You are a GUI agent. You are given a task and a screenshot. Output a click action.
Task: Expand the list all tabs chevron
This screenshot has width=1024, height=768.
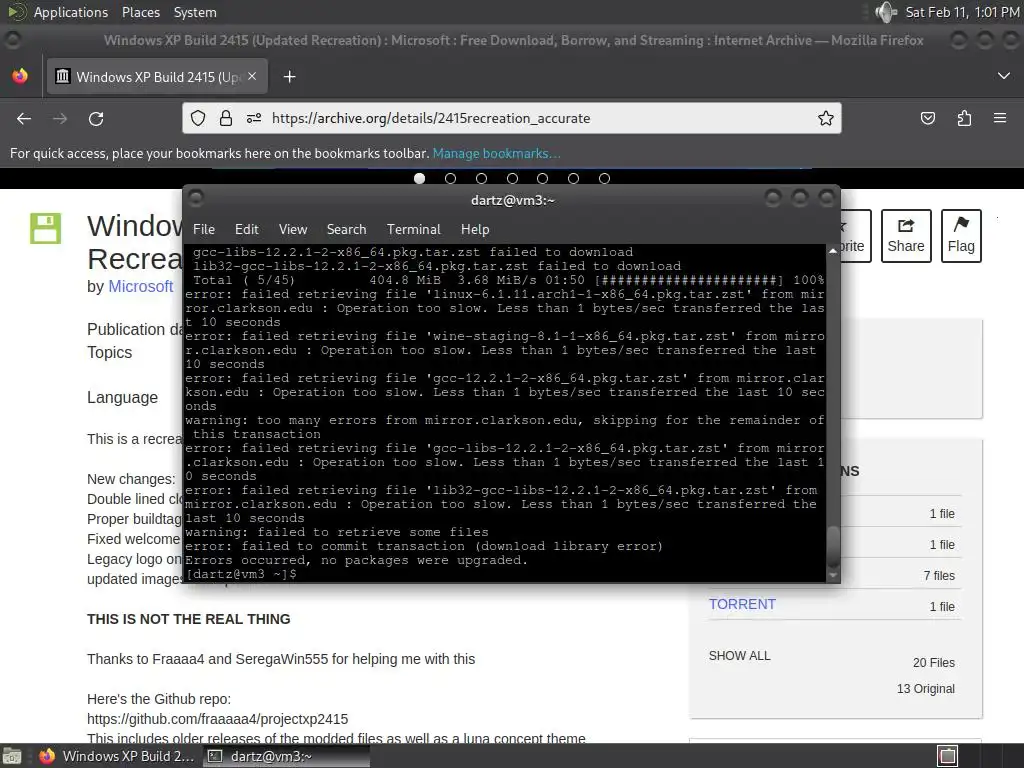(x=1004, y=76)
